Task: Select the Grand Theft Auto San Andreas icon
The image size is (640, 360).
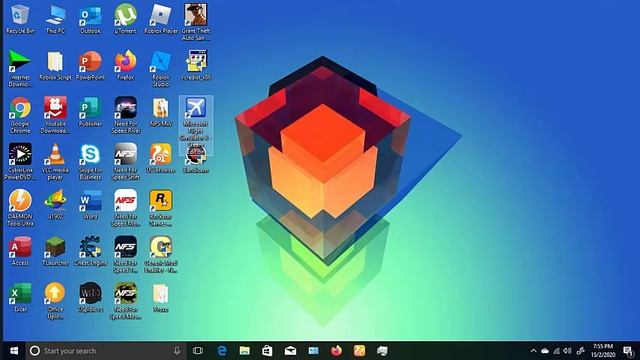Action: coord(196,22)
